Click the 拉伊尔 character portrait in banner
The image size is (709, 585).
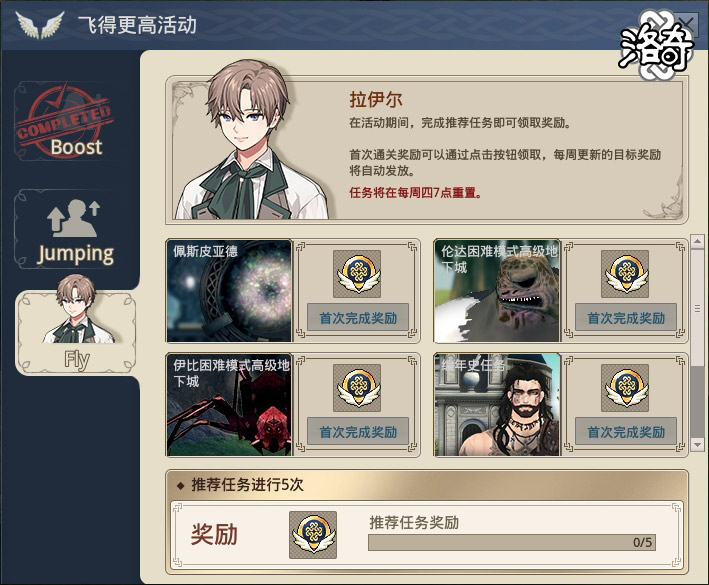253,140
